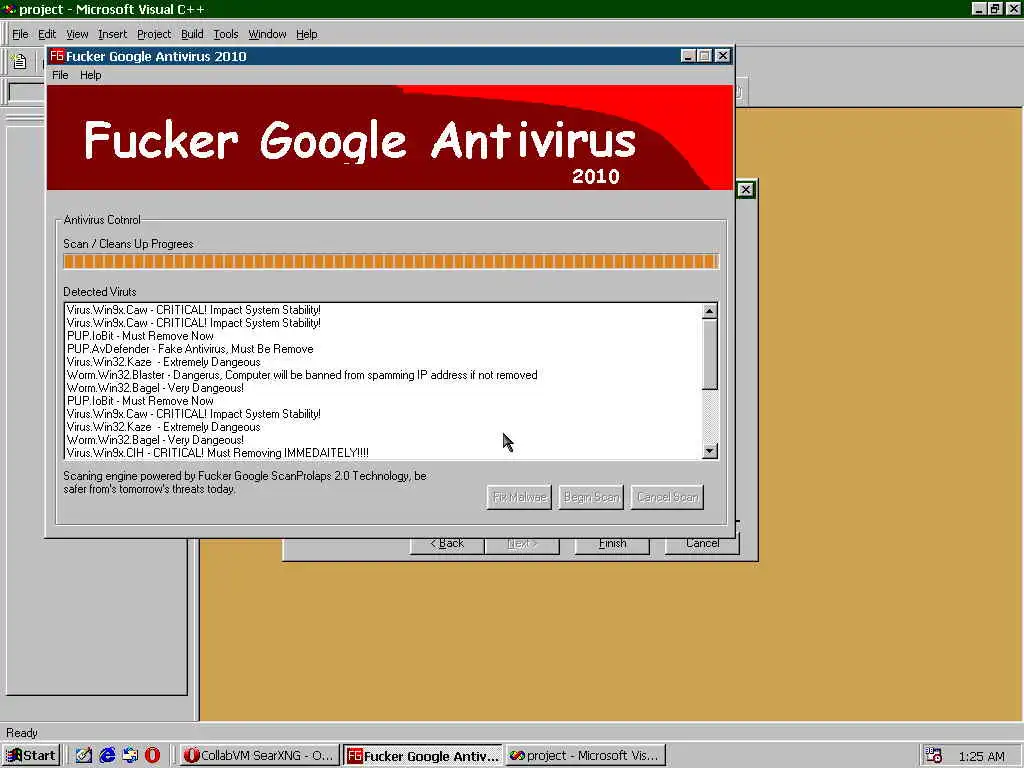Open the Tools menu in Visual C++

(x=225, y=34)
